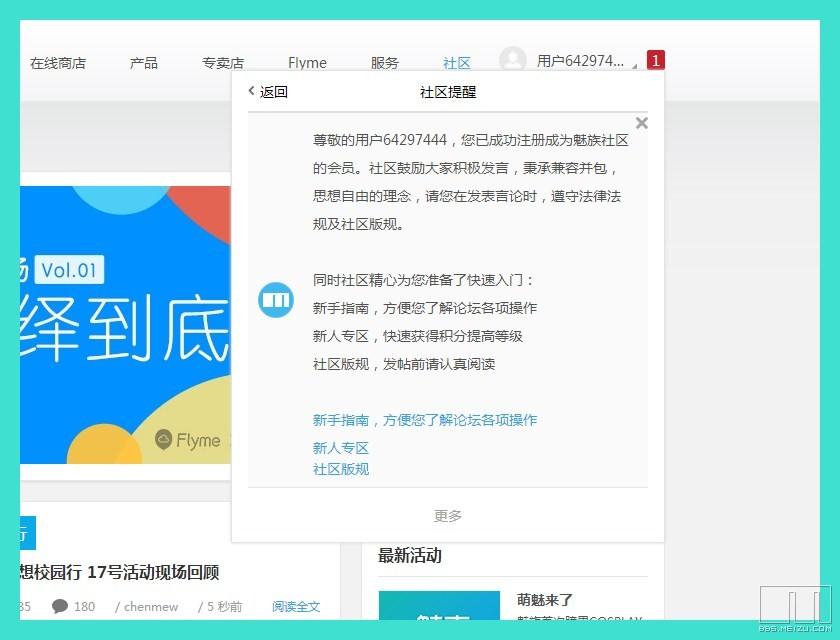840x640 pixels.
Task: Click the 最新活动 section heading
Action: tap(410, 555)
